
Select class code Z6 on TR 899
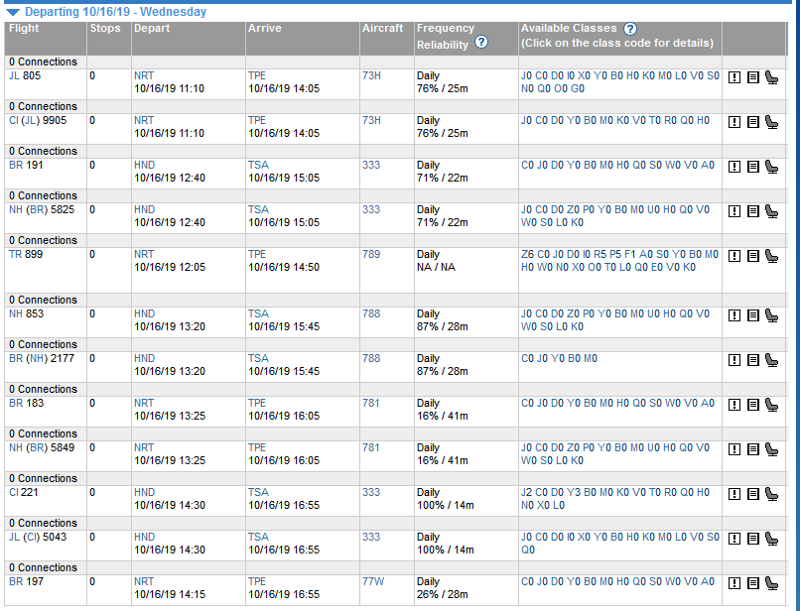pyautogui.click(x=527, y=254)
